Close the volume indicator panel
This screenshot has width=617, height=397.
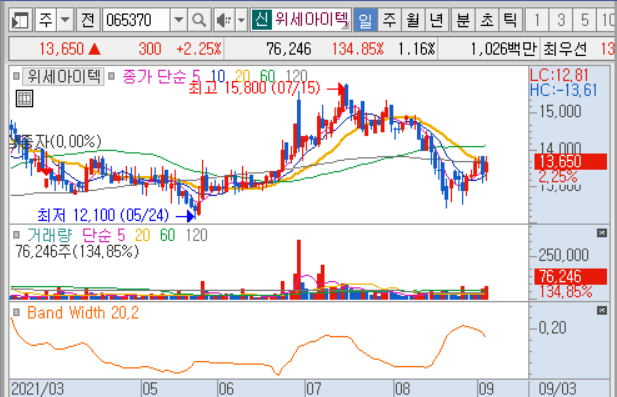602,233
